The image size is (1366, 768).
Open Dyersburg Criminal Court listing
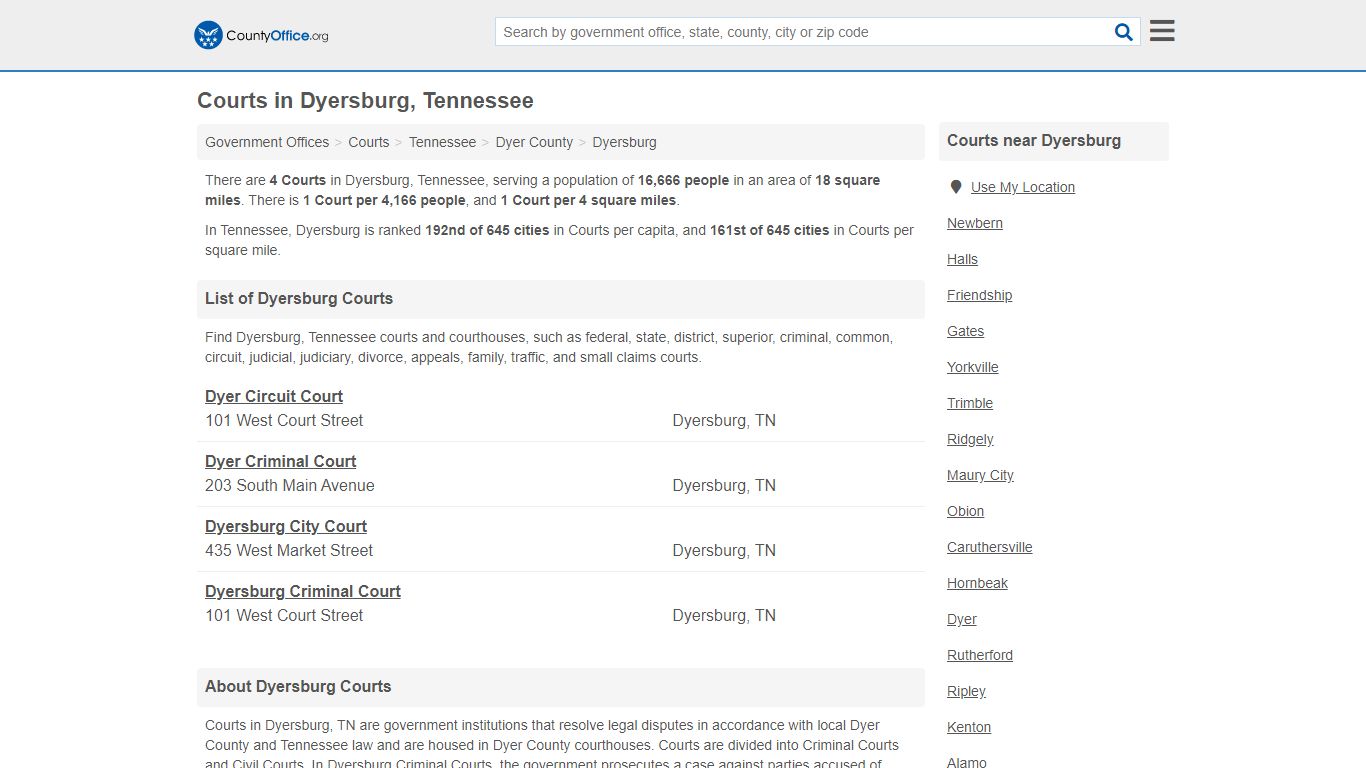[303, 591]
